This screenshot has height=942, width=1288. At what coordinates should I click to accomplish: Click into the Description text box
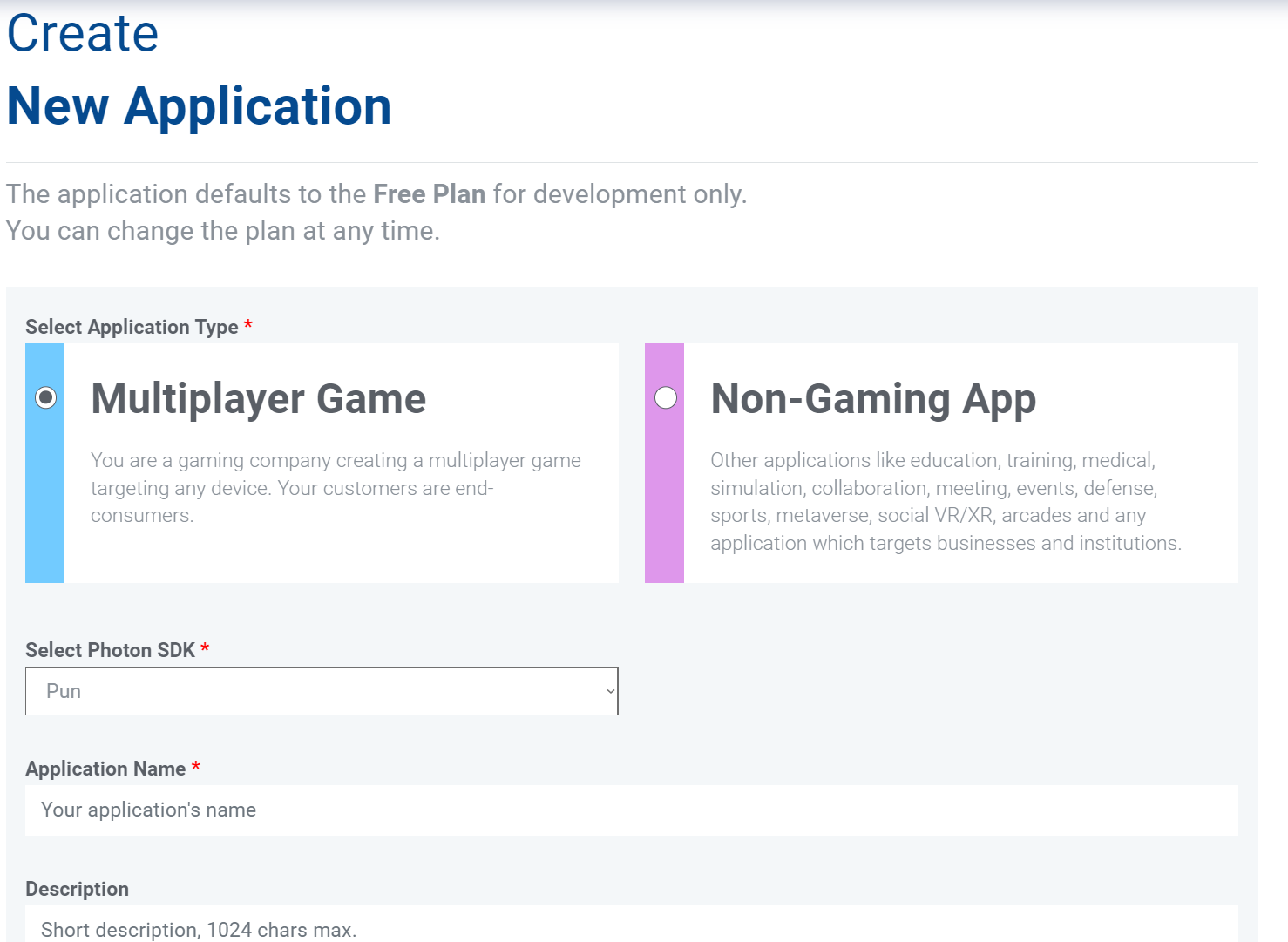[631, 927]
